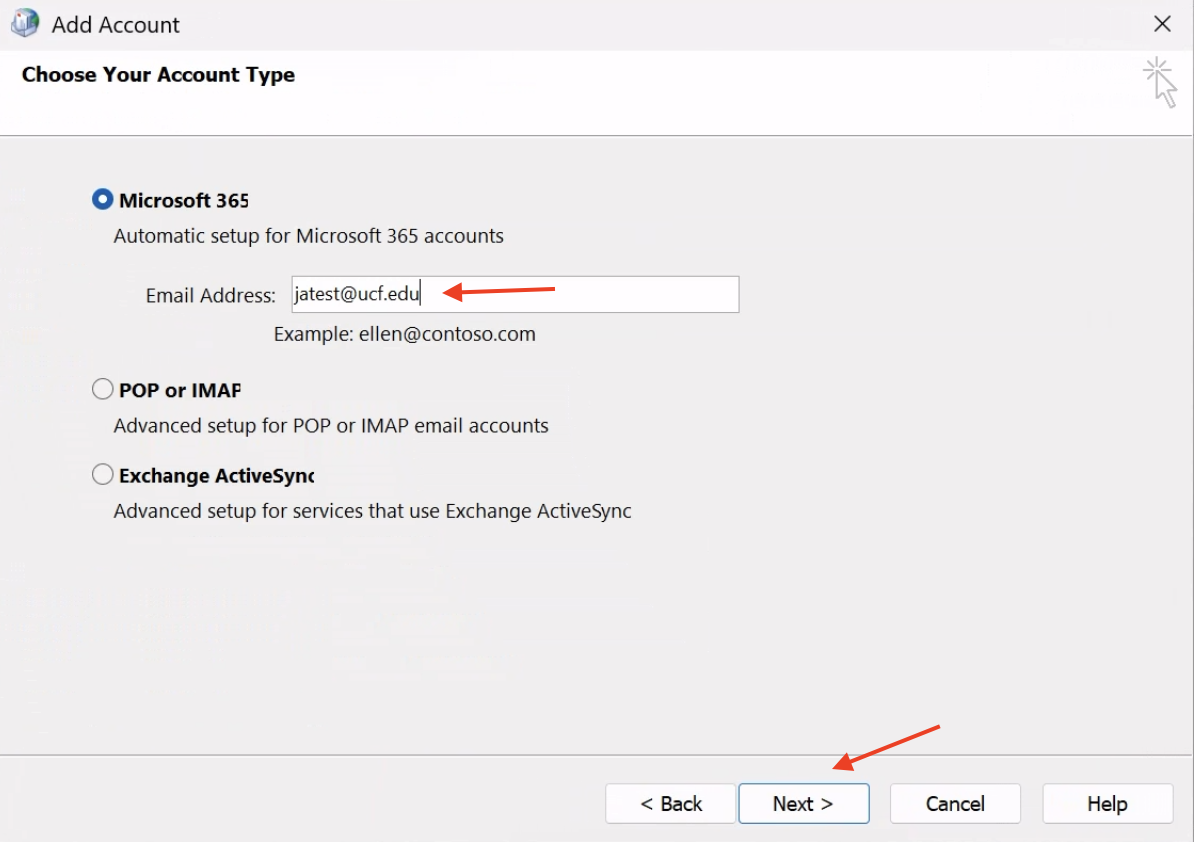Screen dimensions: 1194x842
Task: Open Help for account setup
Action: 1107,804
